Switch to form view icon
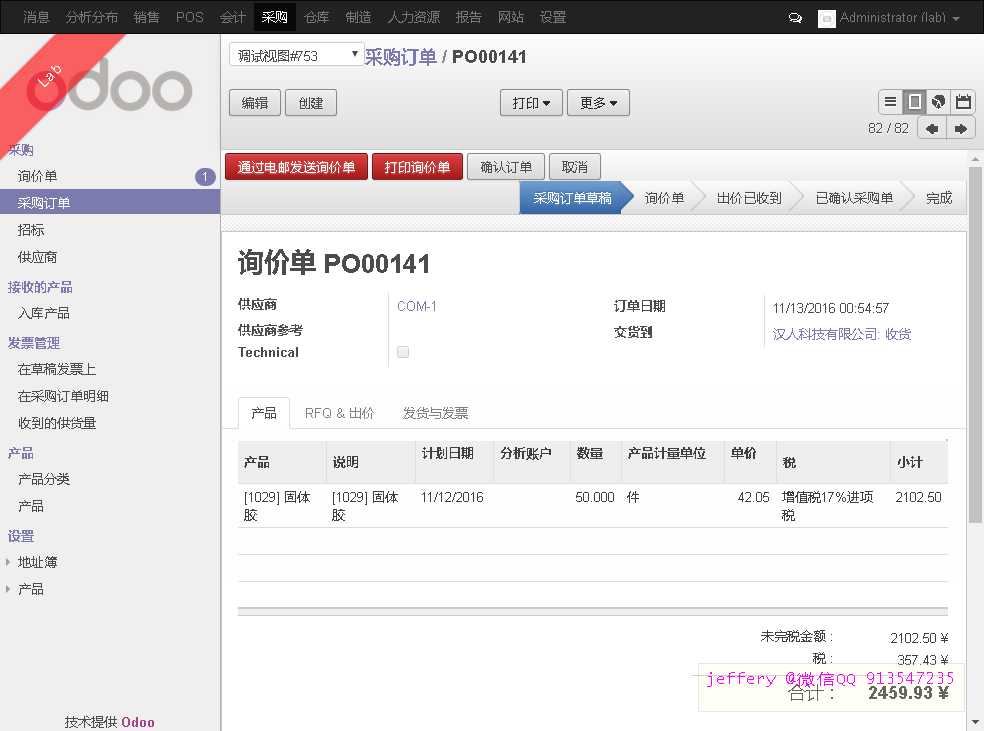Viewport: 984px width, 731px height. coord(914,102)
